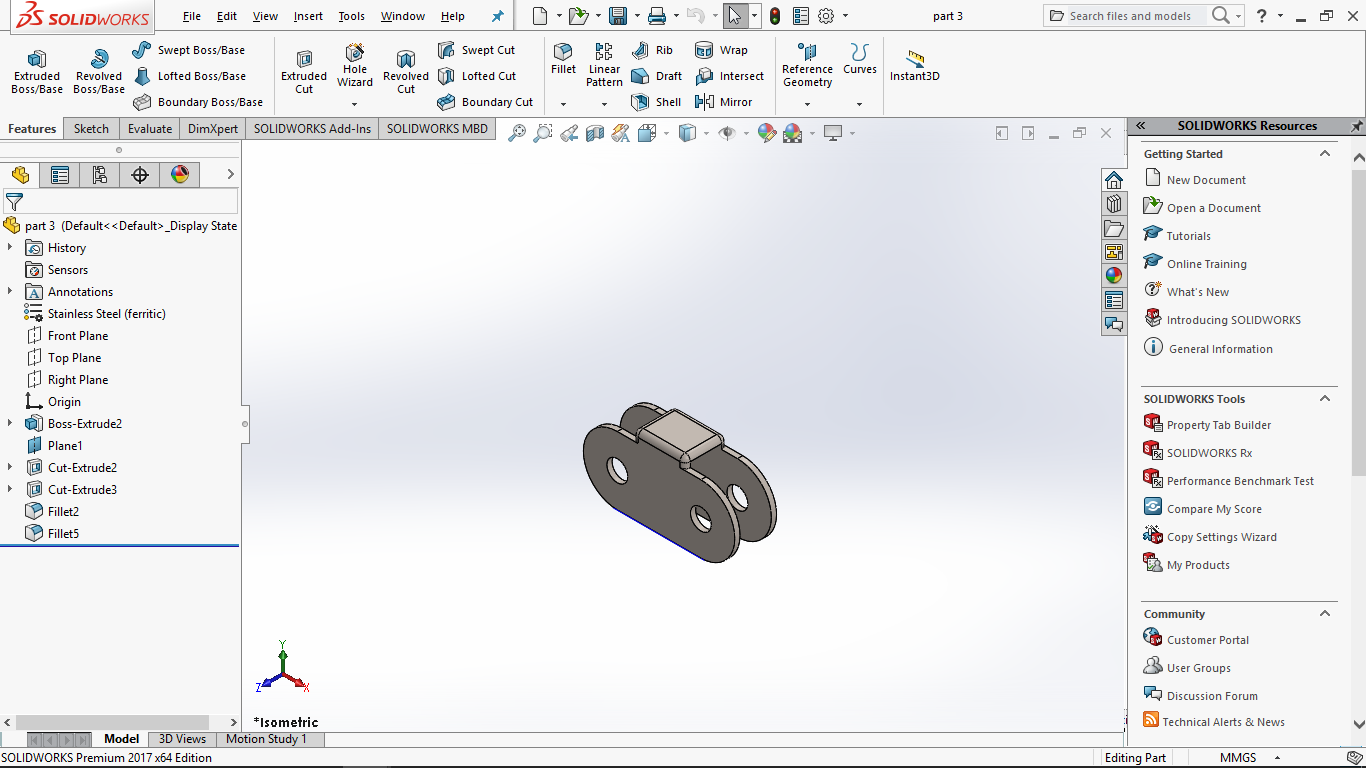The image size is (1366, 768).
Task: Open the SOLIDWORKS Rx link
Action: (1209, 453)
